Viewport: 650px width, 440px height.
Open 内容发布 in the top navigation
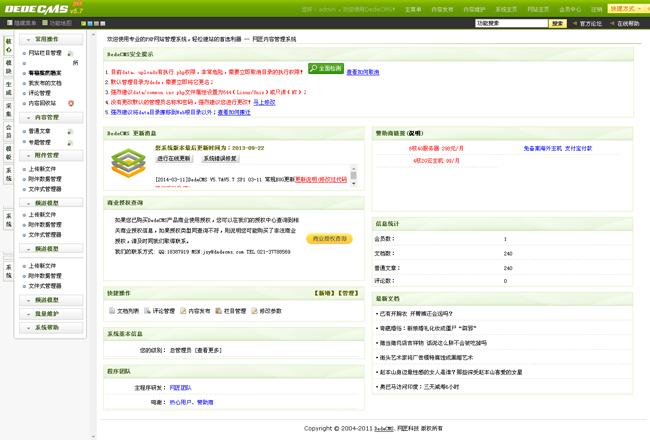(442, 9)
